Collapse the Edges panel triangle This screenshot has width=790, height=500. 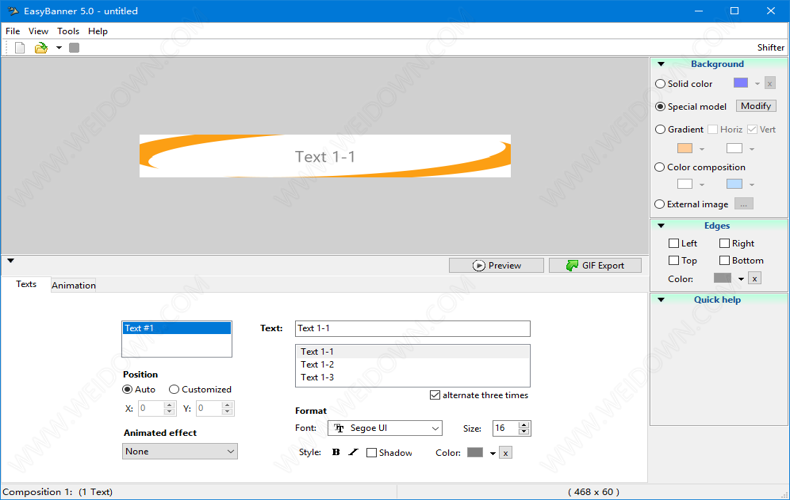click(x=661, y=226)
